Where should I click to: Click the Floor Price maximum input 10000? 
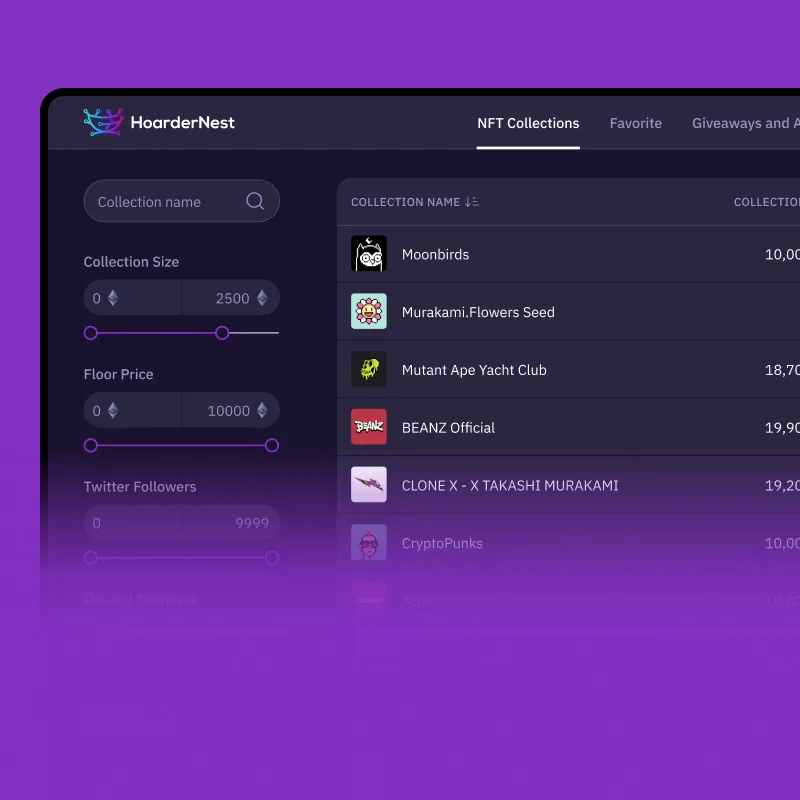[x=231, y=410]
